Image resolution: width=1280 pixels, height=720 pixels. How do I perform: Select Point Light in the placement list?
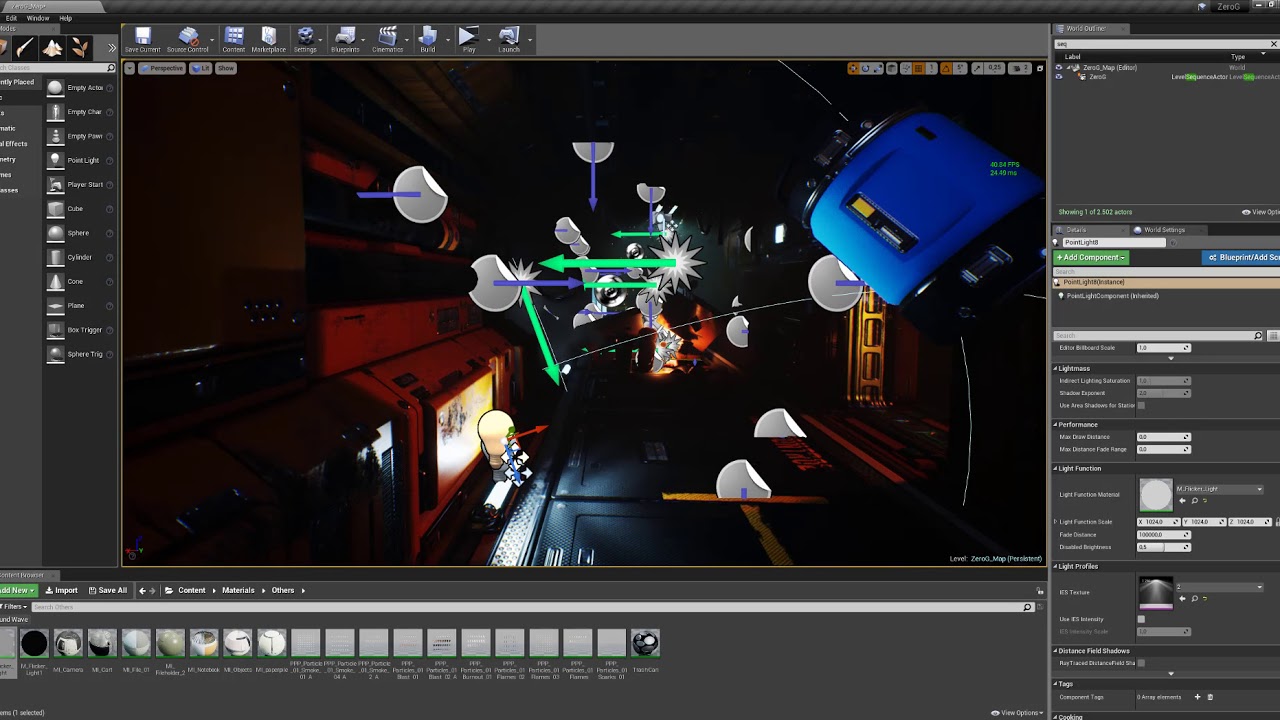tap(80, 160)
